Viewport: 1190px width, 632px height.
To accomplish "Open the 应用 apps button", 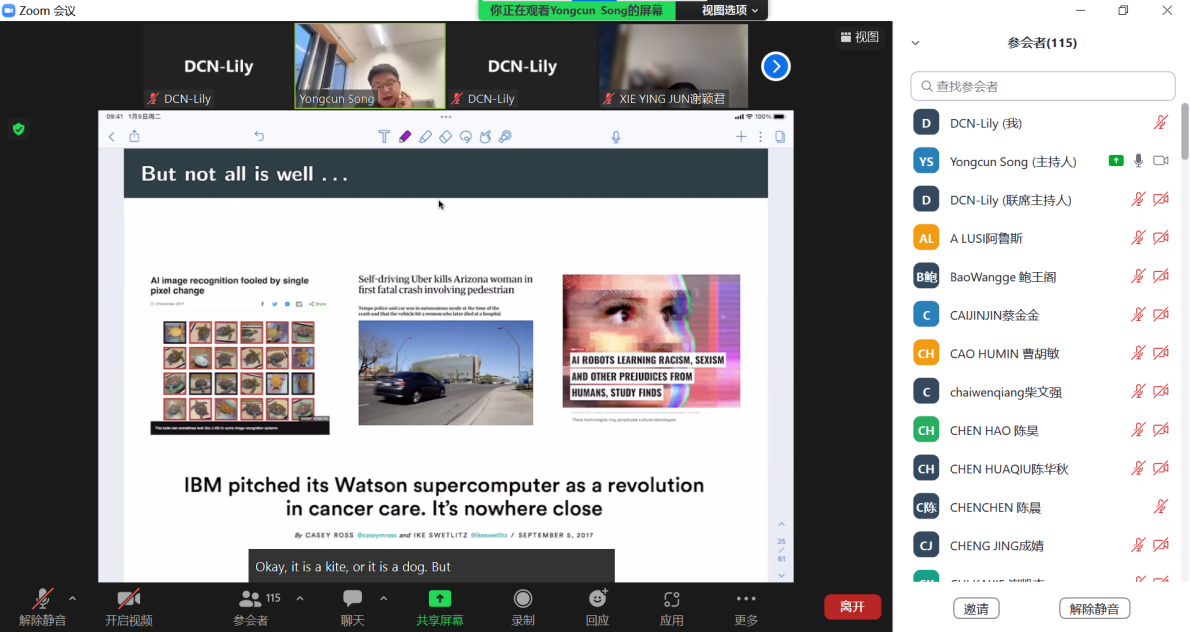I will click(672, 607).
